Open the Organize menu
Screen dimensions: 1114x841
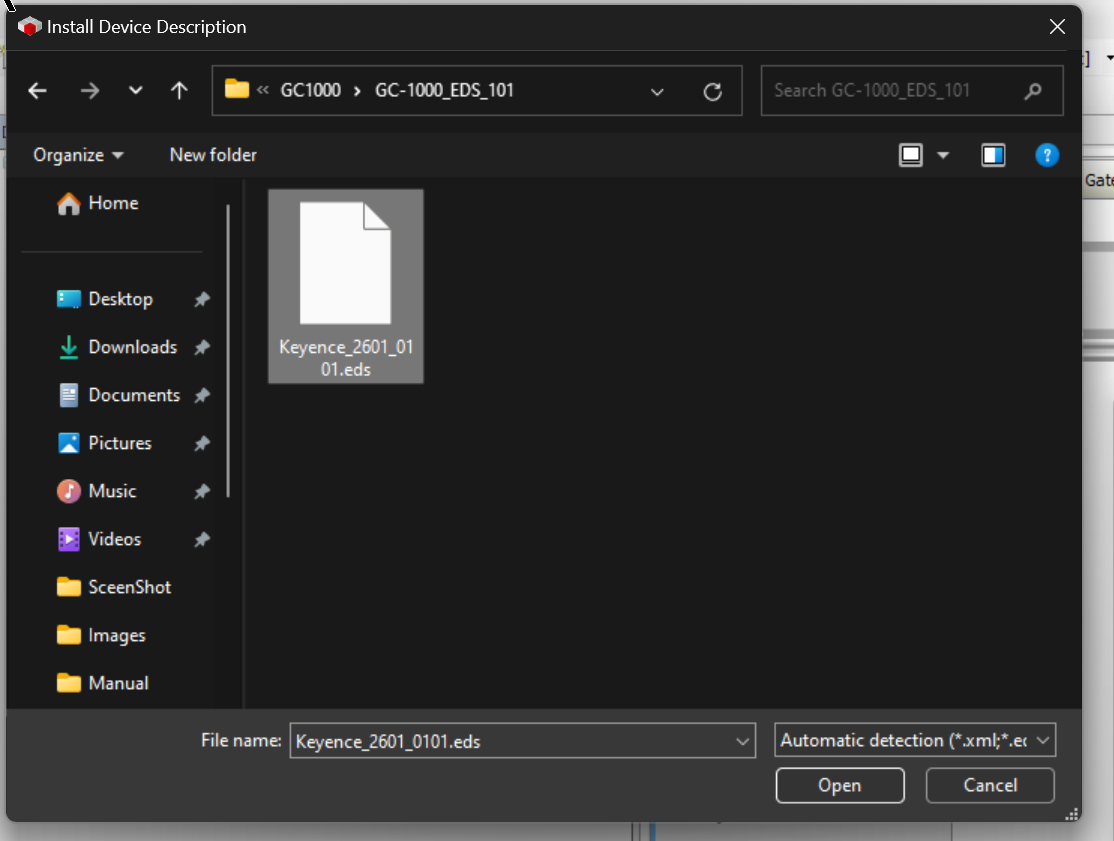coord(78,155)
